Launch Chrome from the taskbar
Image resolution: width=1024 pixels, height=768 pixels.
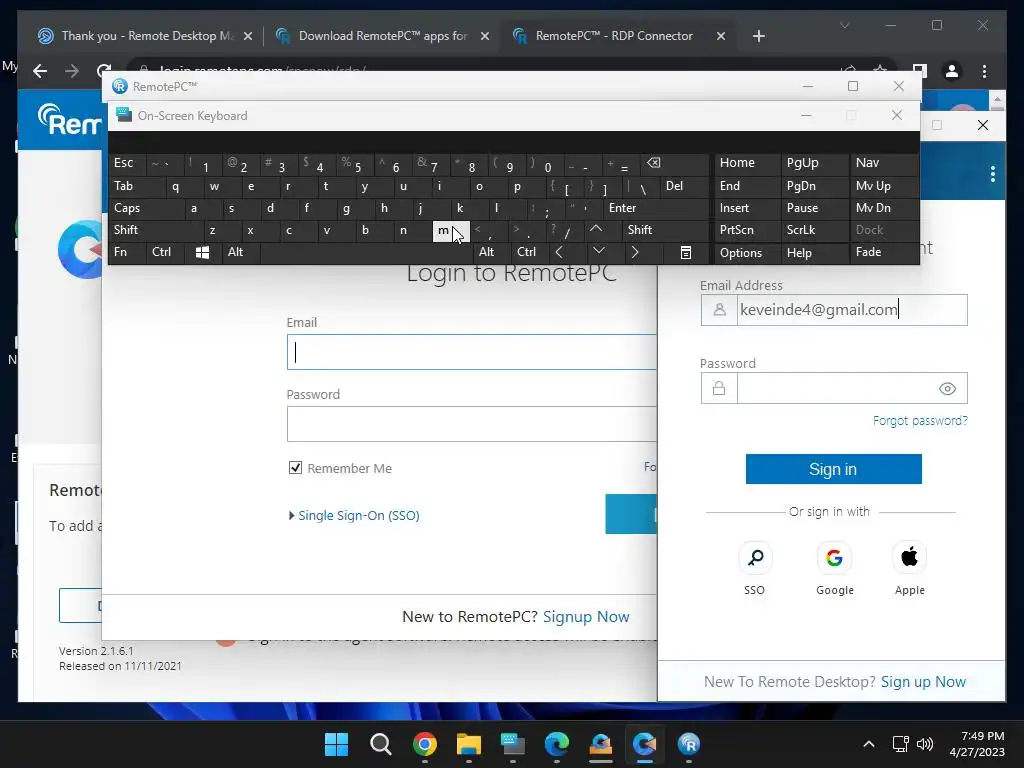(424, 744)
